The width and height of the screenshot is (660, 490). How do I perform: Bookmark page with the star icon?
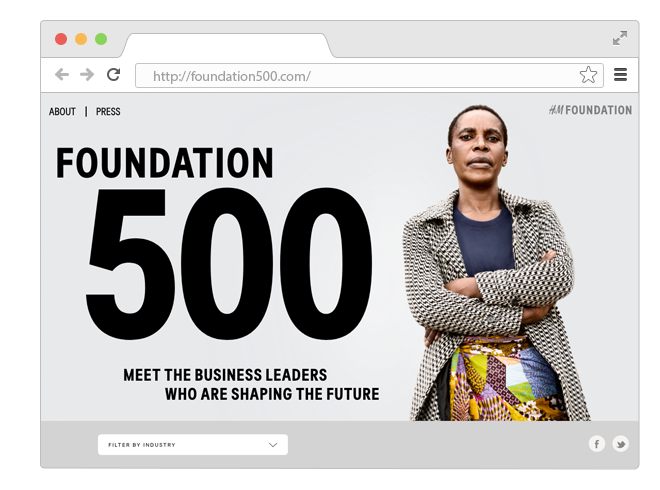(588, 75)
